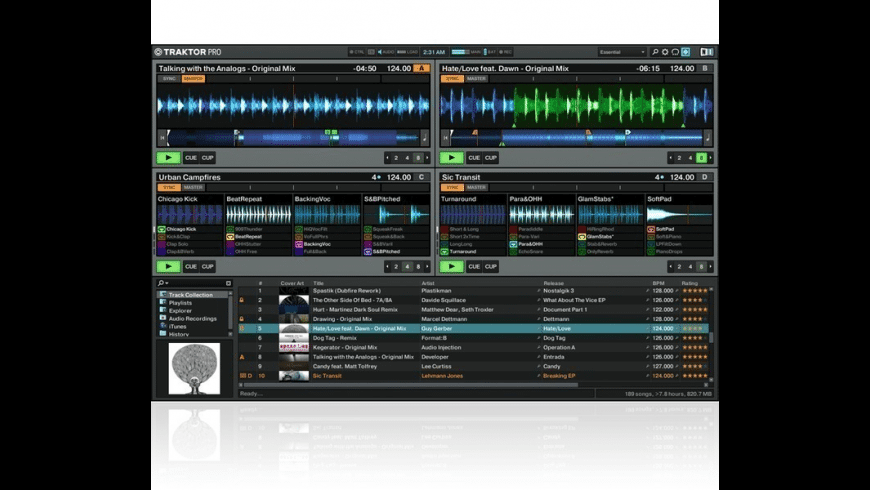Open Deck D letter menu
Image resolution: width=870 pixels, height=490 pixels.
coord(705,177)
